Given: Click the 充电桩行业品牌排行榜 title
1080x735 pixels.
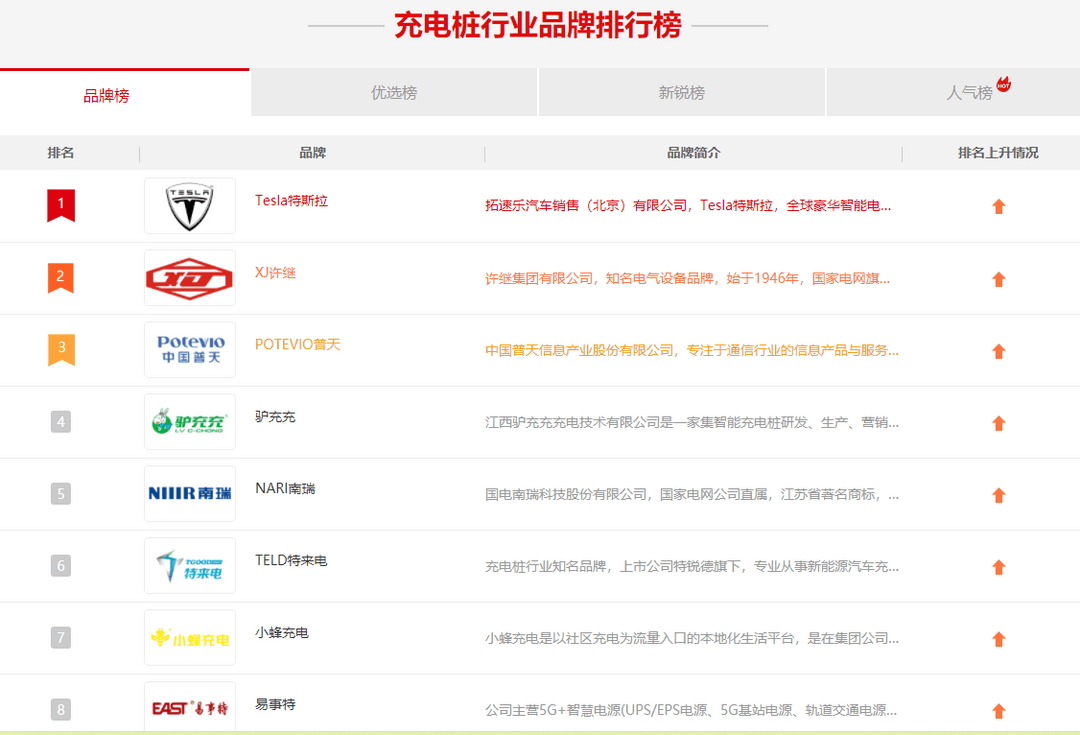Looking at the screenshot, I should 538,25.
